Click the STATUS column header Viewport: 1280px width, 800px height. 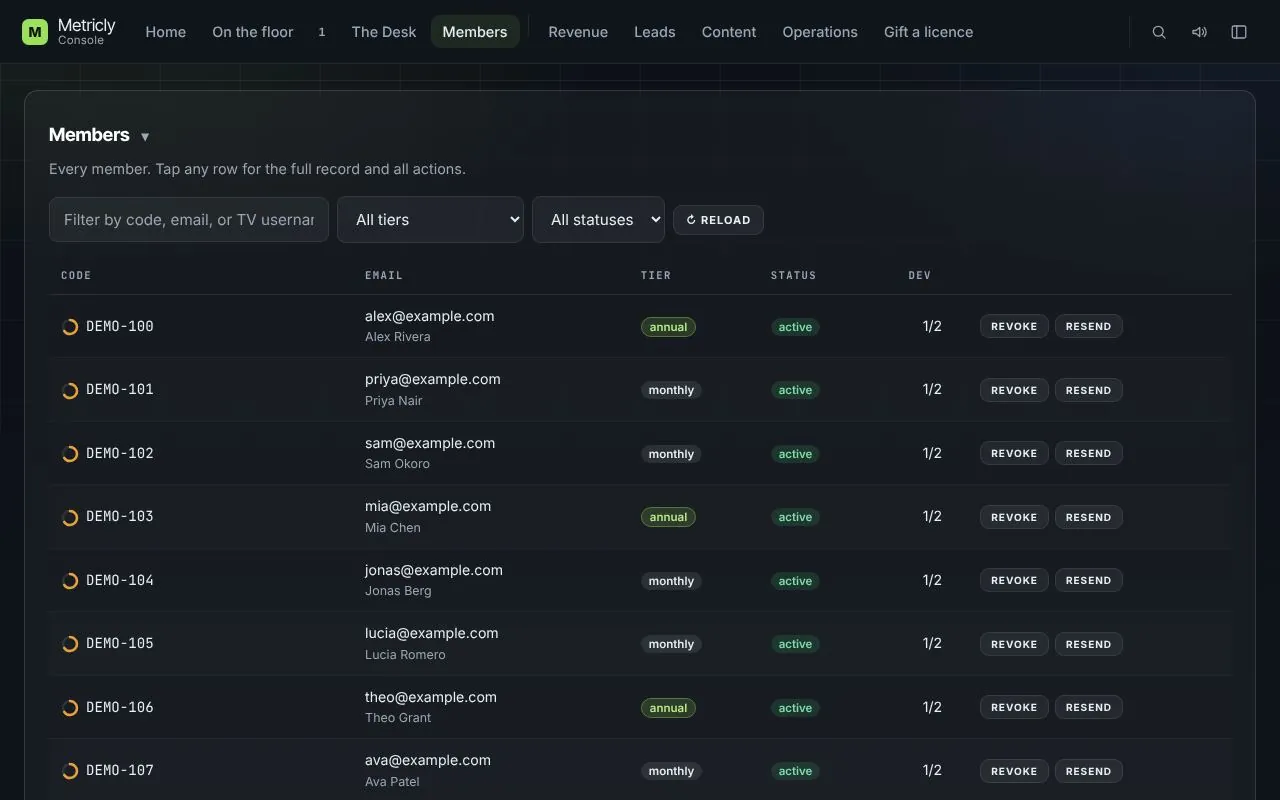point(794,275)
